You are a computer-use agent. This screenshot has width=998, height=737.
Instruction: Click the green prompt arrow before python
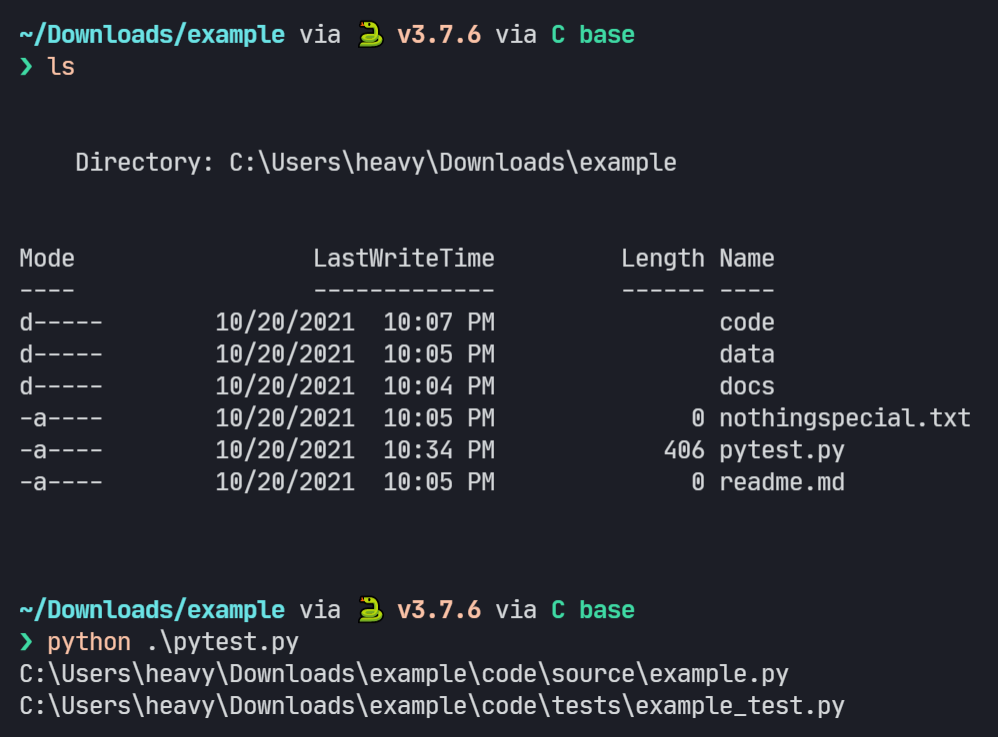[x=26, y=642]
